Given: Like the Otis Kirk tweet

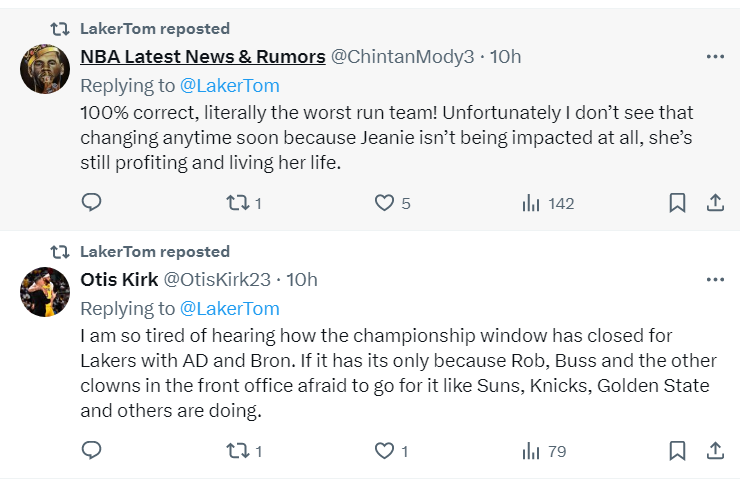Looking at the screenshot, I should pos(385,451).
